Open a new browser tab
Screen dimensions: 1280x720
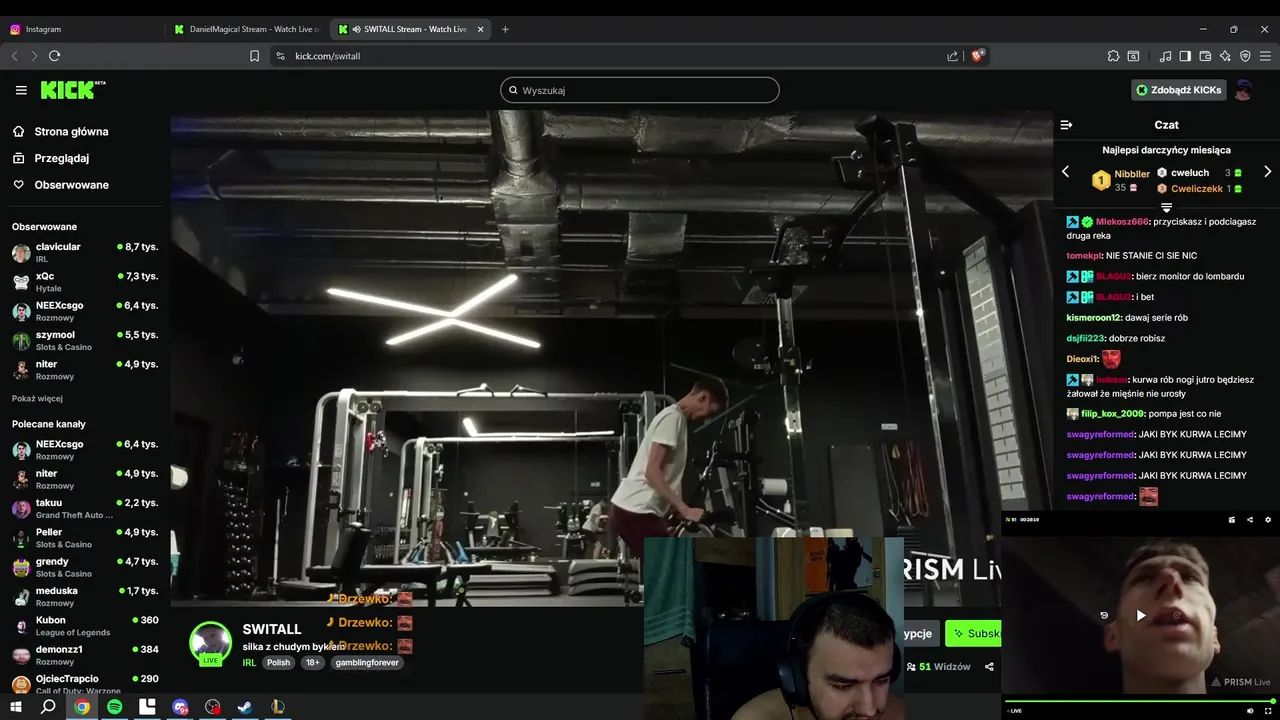point(505,29)
